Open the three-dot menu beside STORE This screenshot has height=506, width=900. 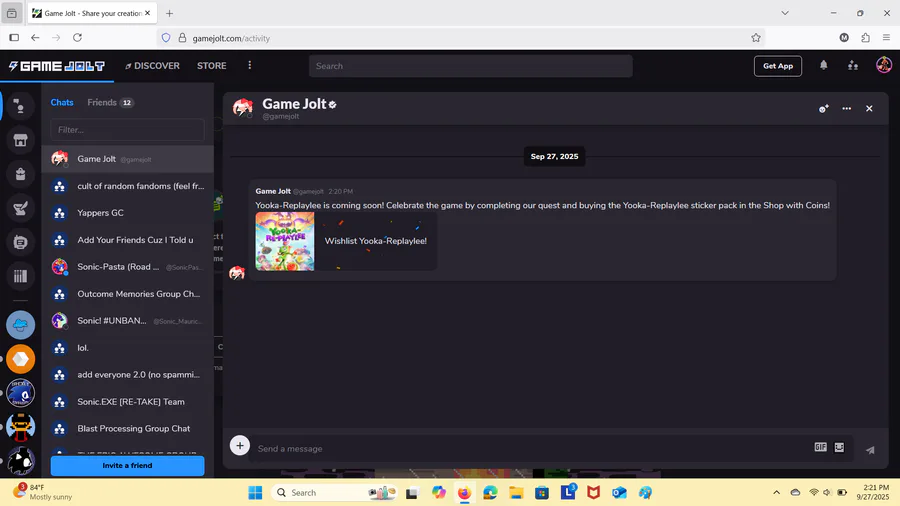click(250, 65)
